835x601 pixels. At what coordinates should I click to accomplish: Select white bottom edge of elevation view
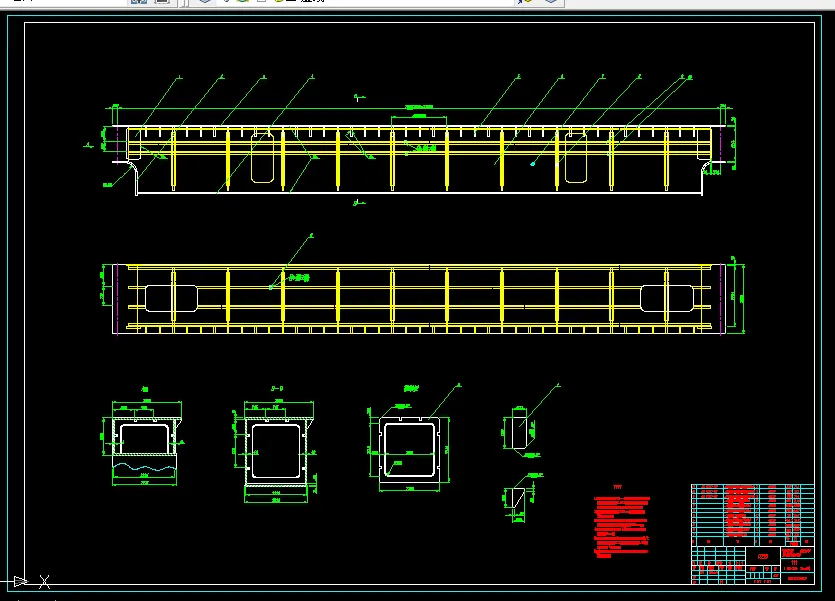[419, 194]
